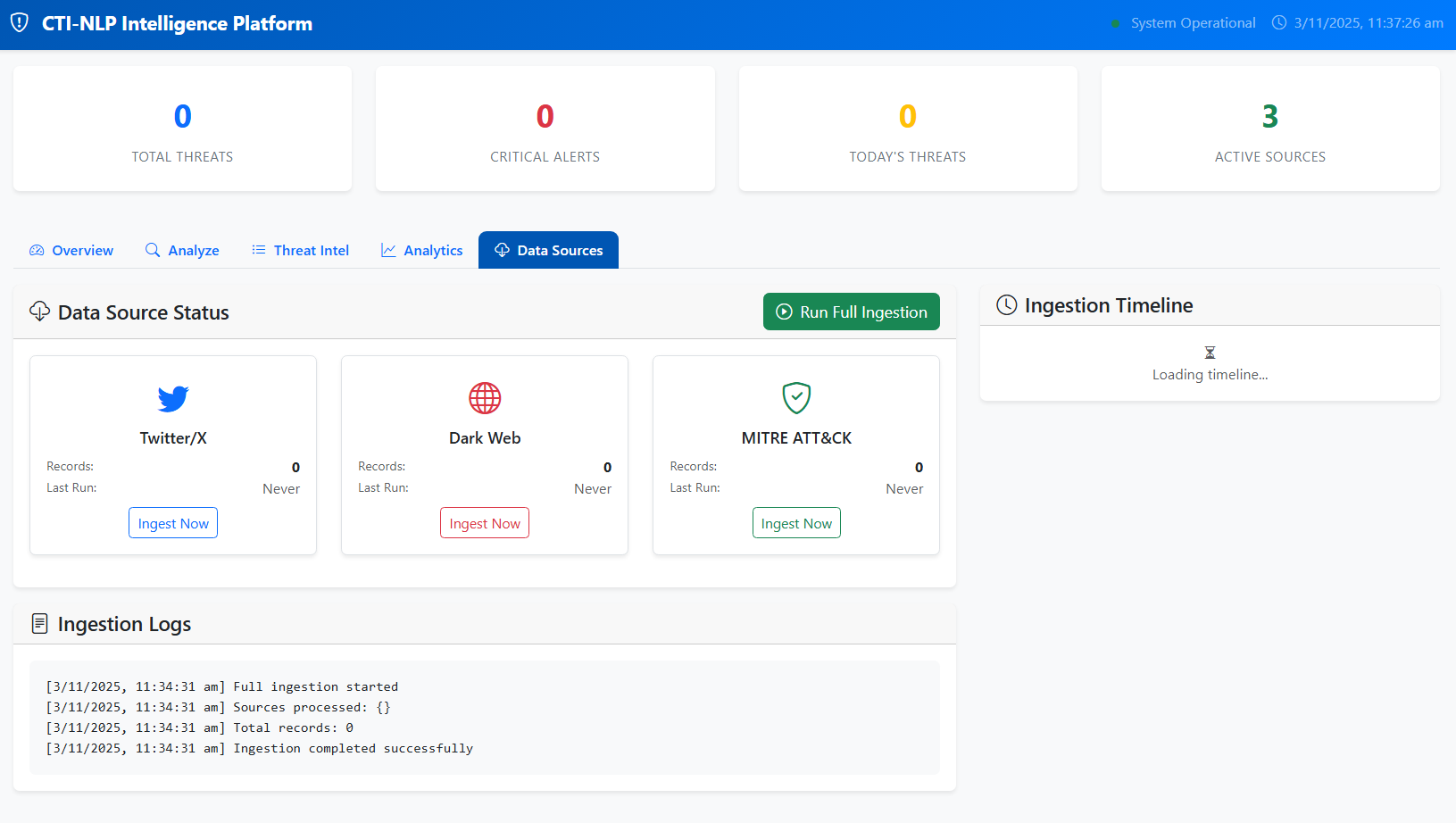Screen dimensions: 1456x823
Task: Click the Twitter bird icon
Action: point(173,398)
